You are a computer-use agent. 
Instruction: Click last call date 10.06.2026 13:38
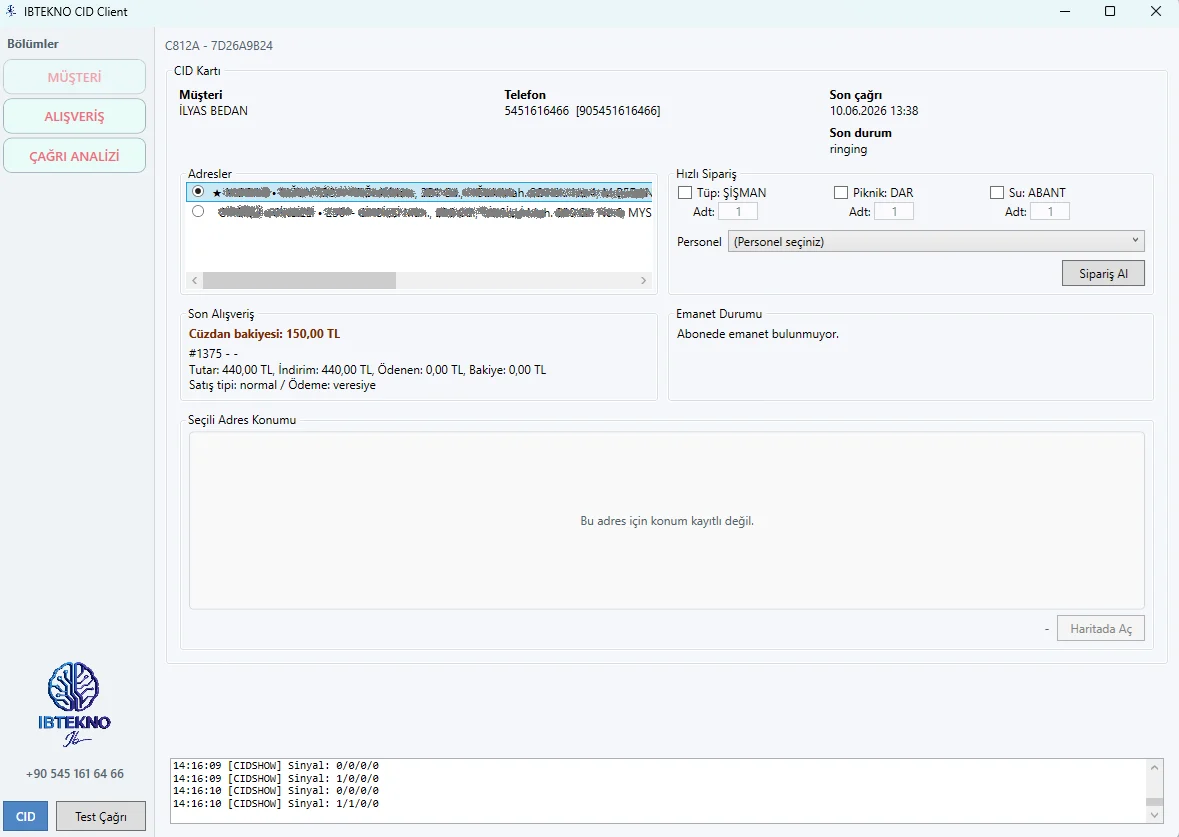pyautogui.click(x=874, y=111)
